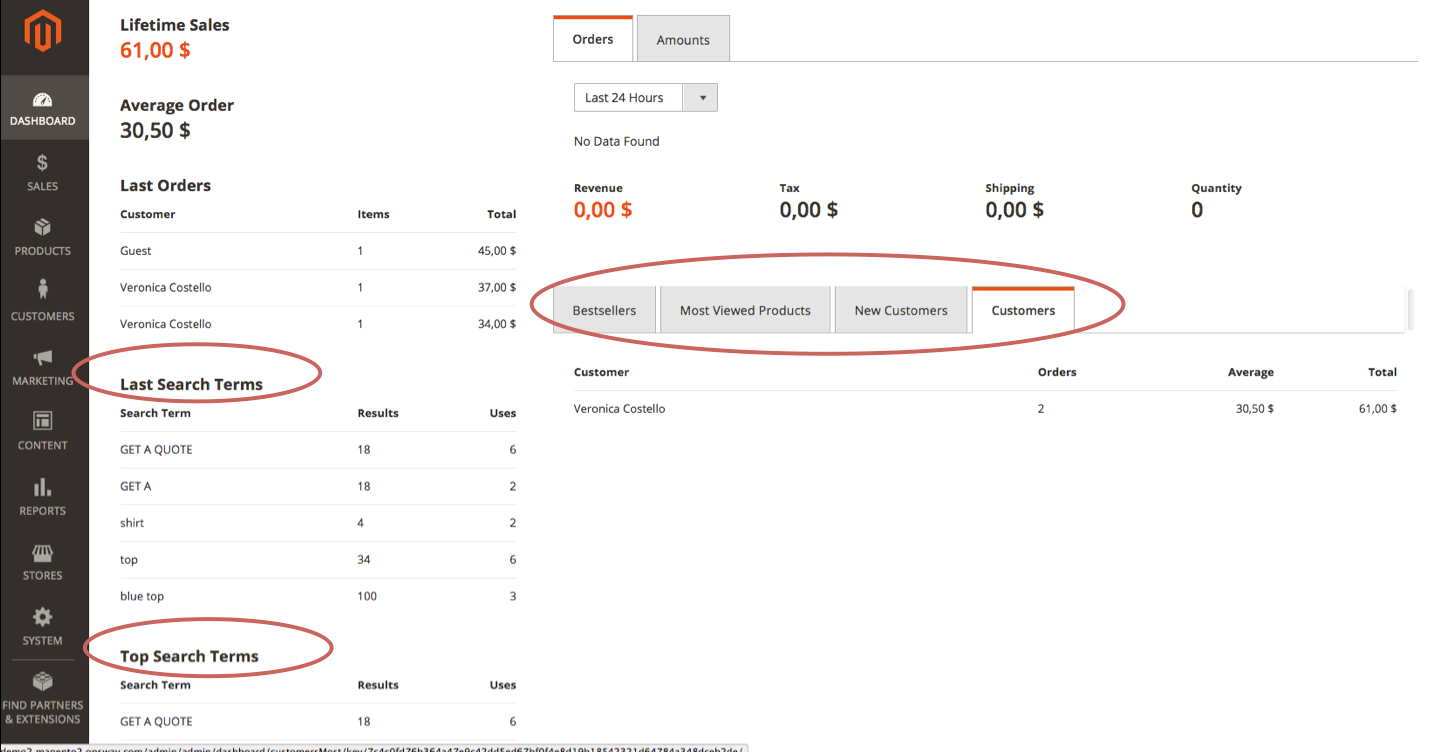The height and width of the screenshot is (752, 1437).
Task: Click the 'shirt' search term row
Action: click(x=318, y=523)
